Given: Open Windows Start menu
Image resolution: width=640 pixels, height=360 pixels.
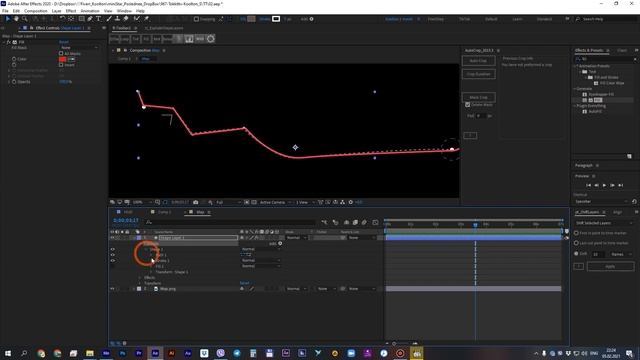Looking at the screenshot, I should (8, 353).
